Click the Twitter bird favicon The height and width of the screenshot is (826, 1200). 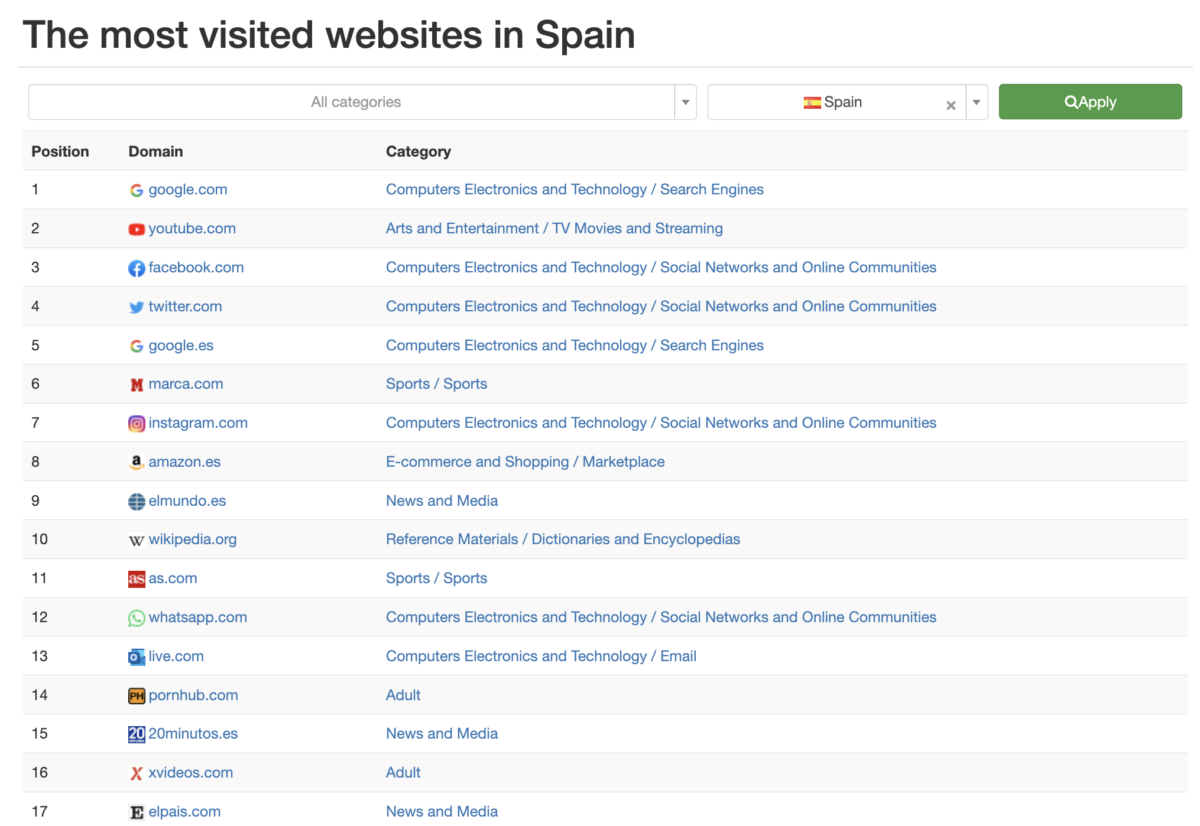[x=136, y=307]
